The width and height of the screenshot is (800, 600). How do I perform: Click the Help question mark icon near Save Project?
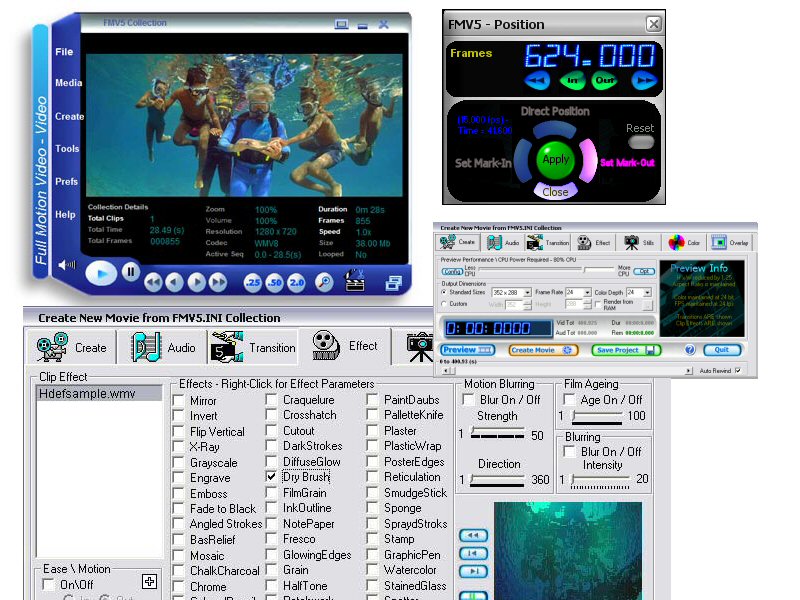point(689,350)
